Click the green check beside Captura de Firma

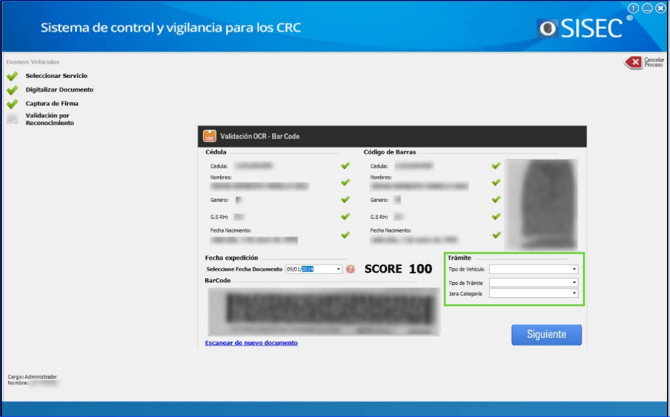coord(12,103)
